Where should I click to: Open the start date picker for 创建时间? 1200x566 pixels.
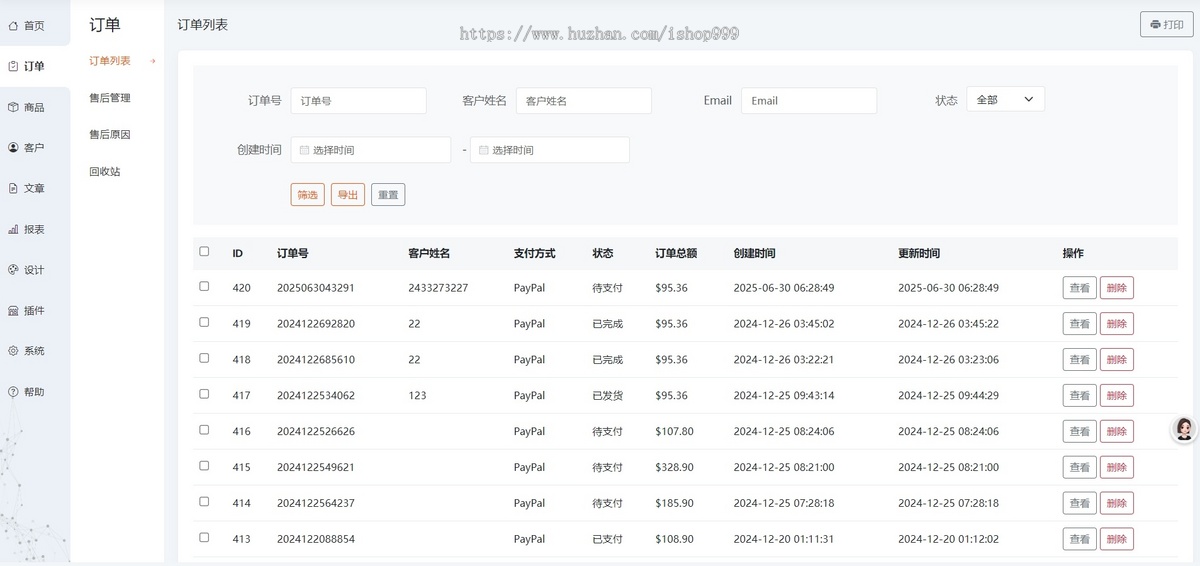point(371,150)
